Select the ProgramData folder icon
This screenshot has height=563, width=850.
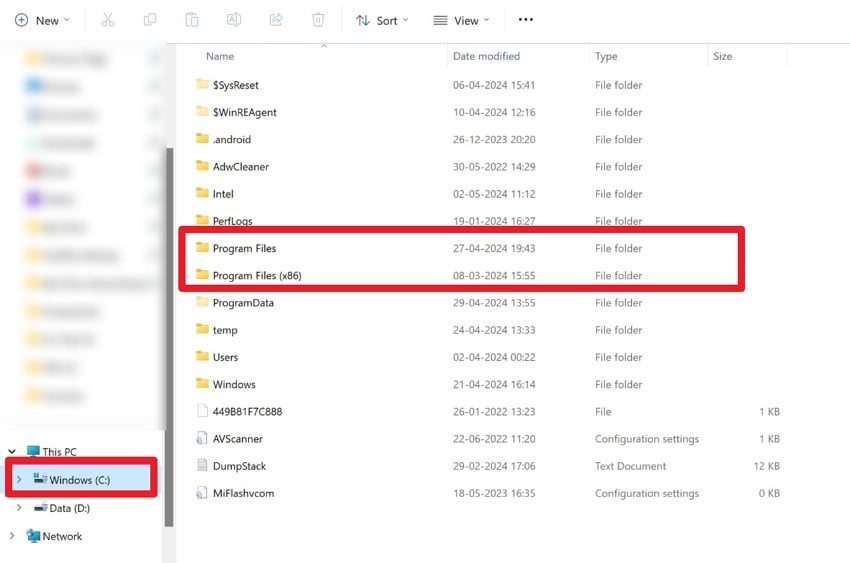[x=202, y=301]
